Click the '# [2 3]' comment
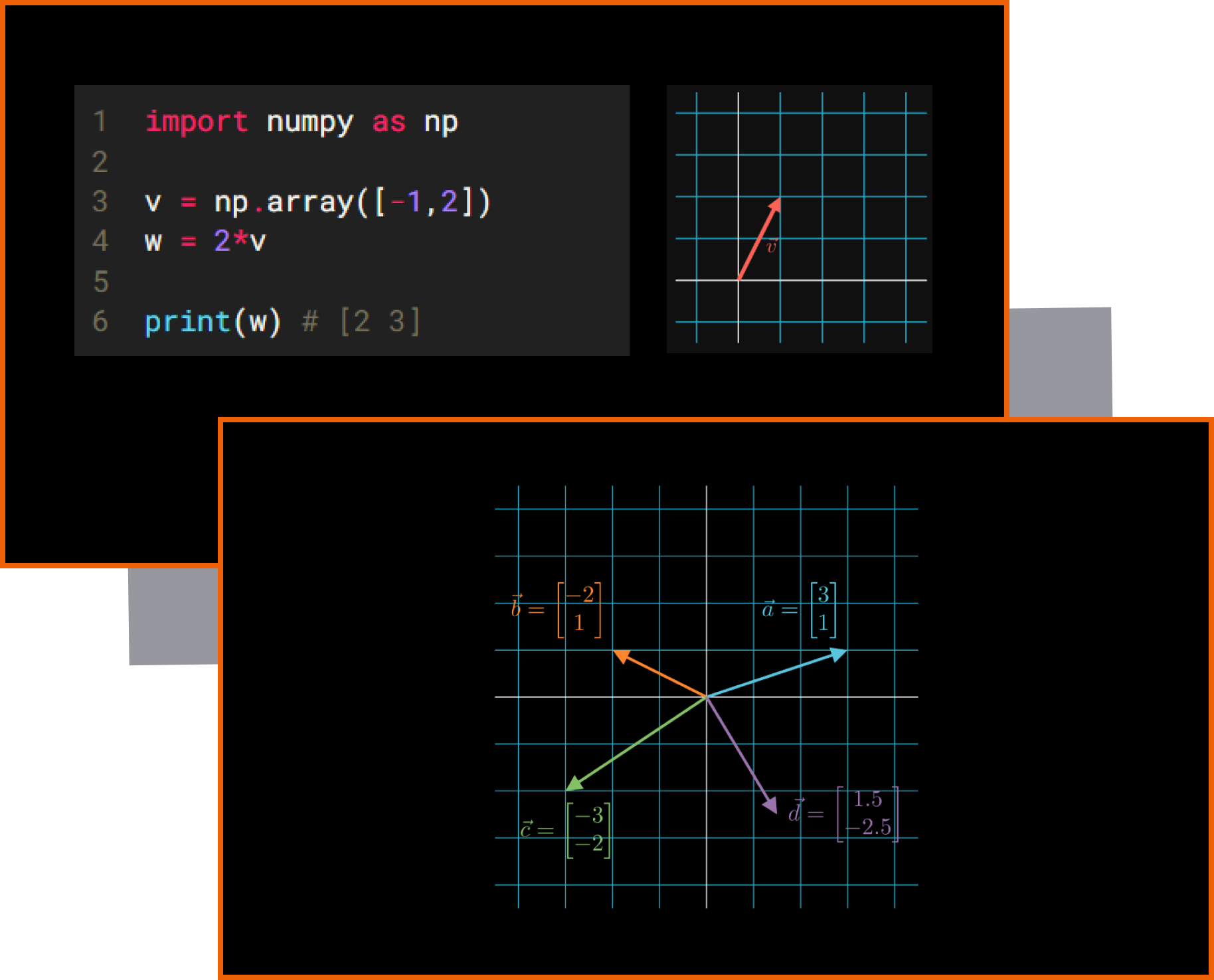This screenshot has width=1214, height=980. (361, 322)
